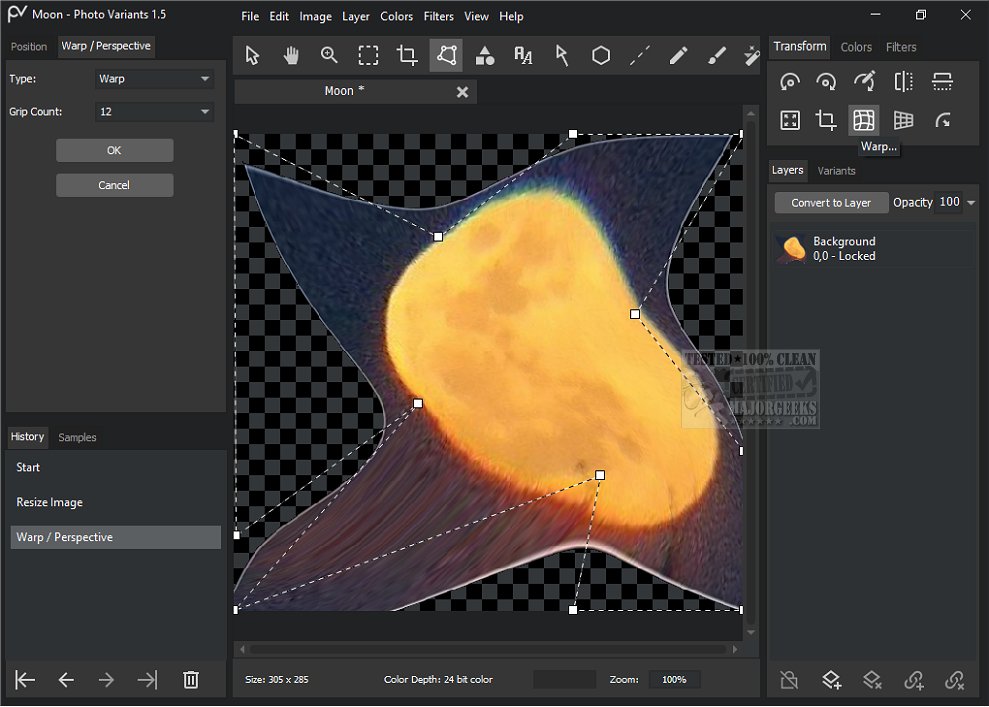Open the Type dropdown set to Warp
Screen dimensions: 989x707
click(x=154, y=79)
